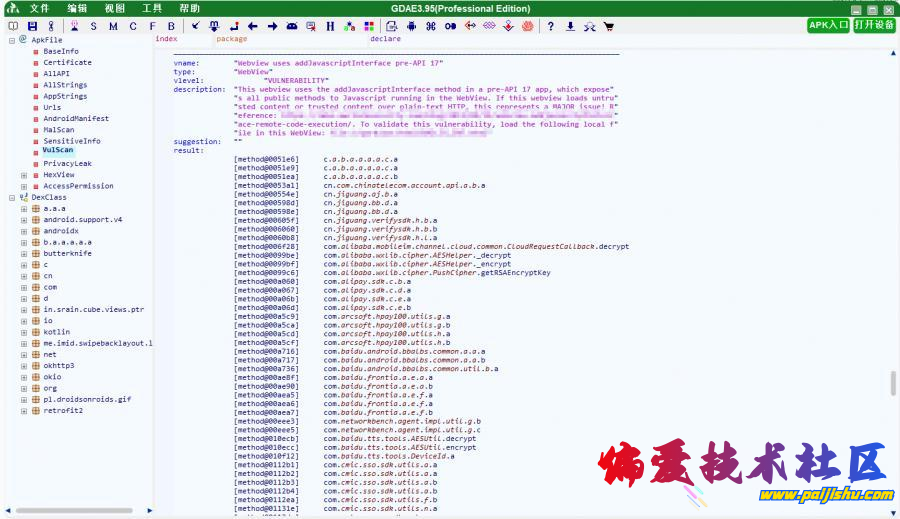Click the shopping cart icon

pos(609,26)
